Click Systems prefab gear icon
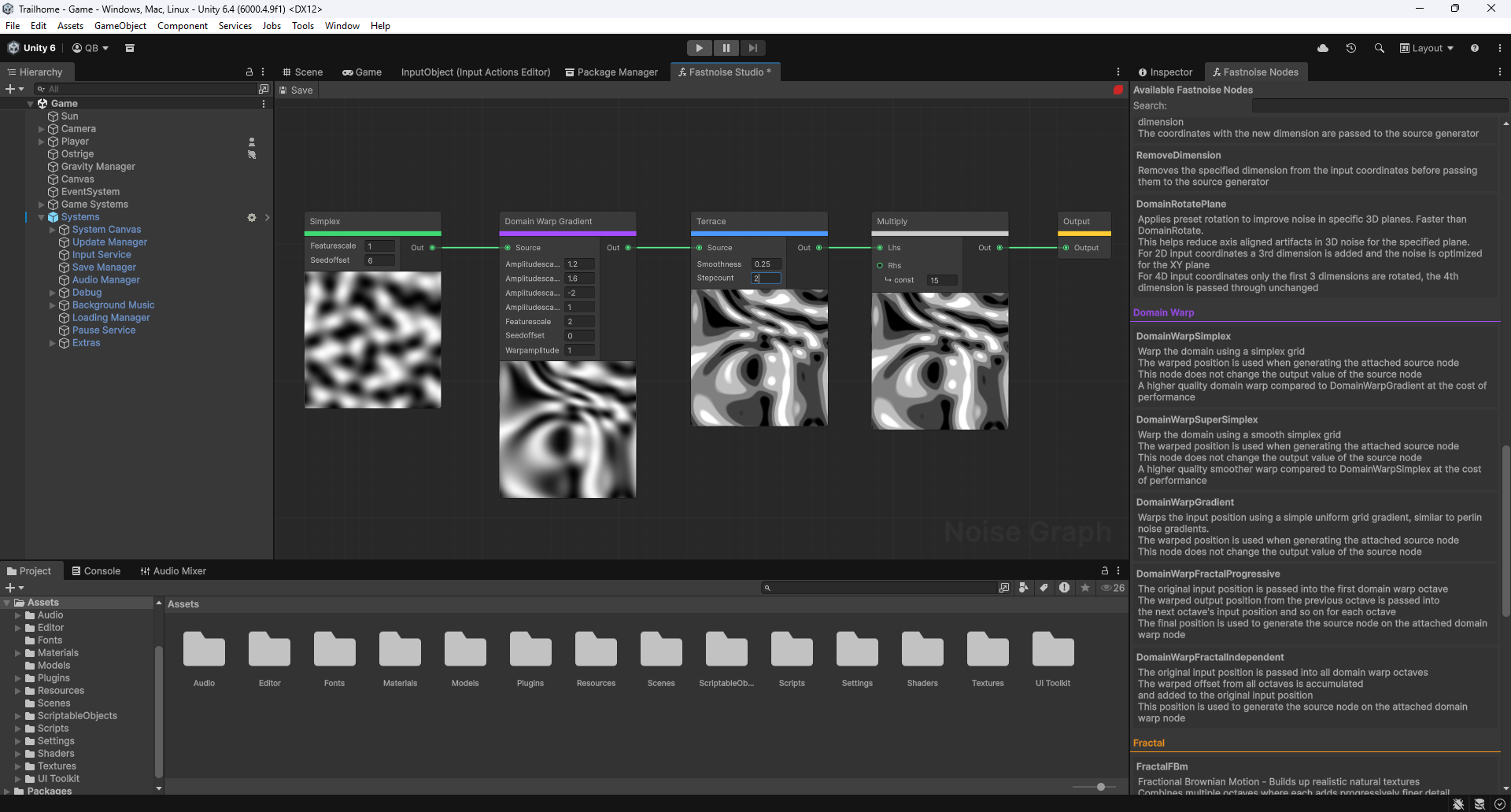This screenshot has width=1511, height=812. [x=252, y=217]
